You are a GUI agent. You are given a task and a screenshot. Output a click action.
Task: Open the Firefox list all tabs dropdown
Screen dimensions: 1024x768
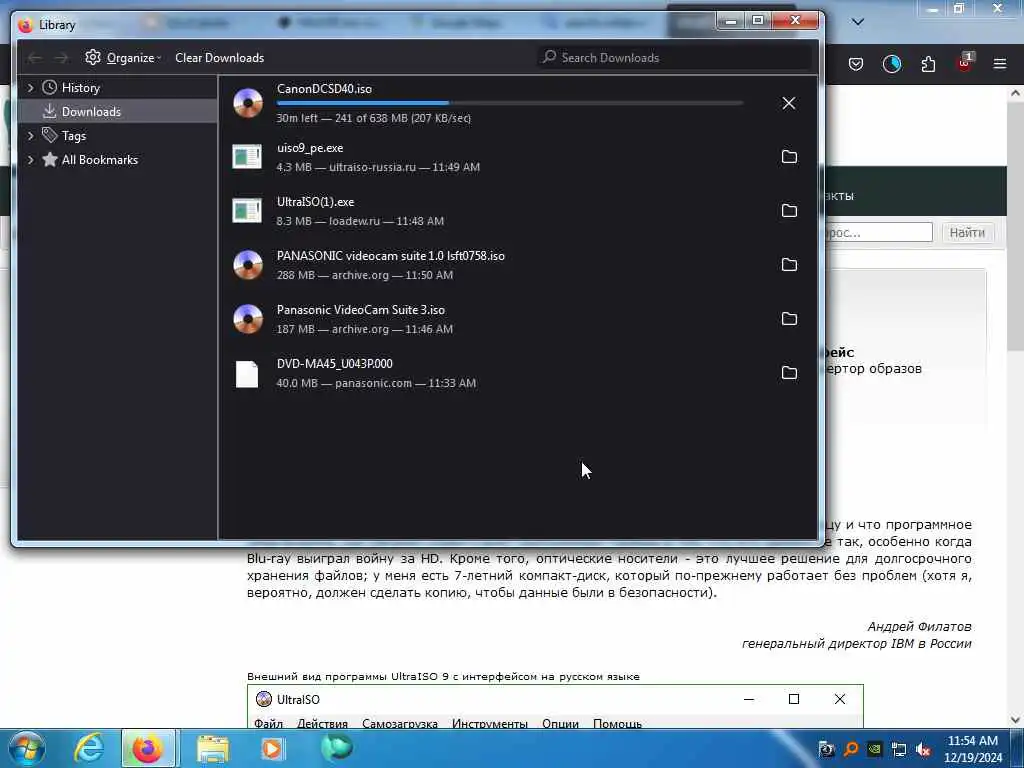(858, 22)
